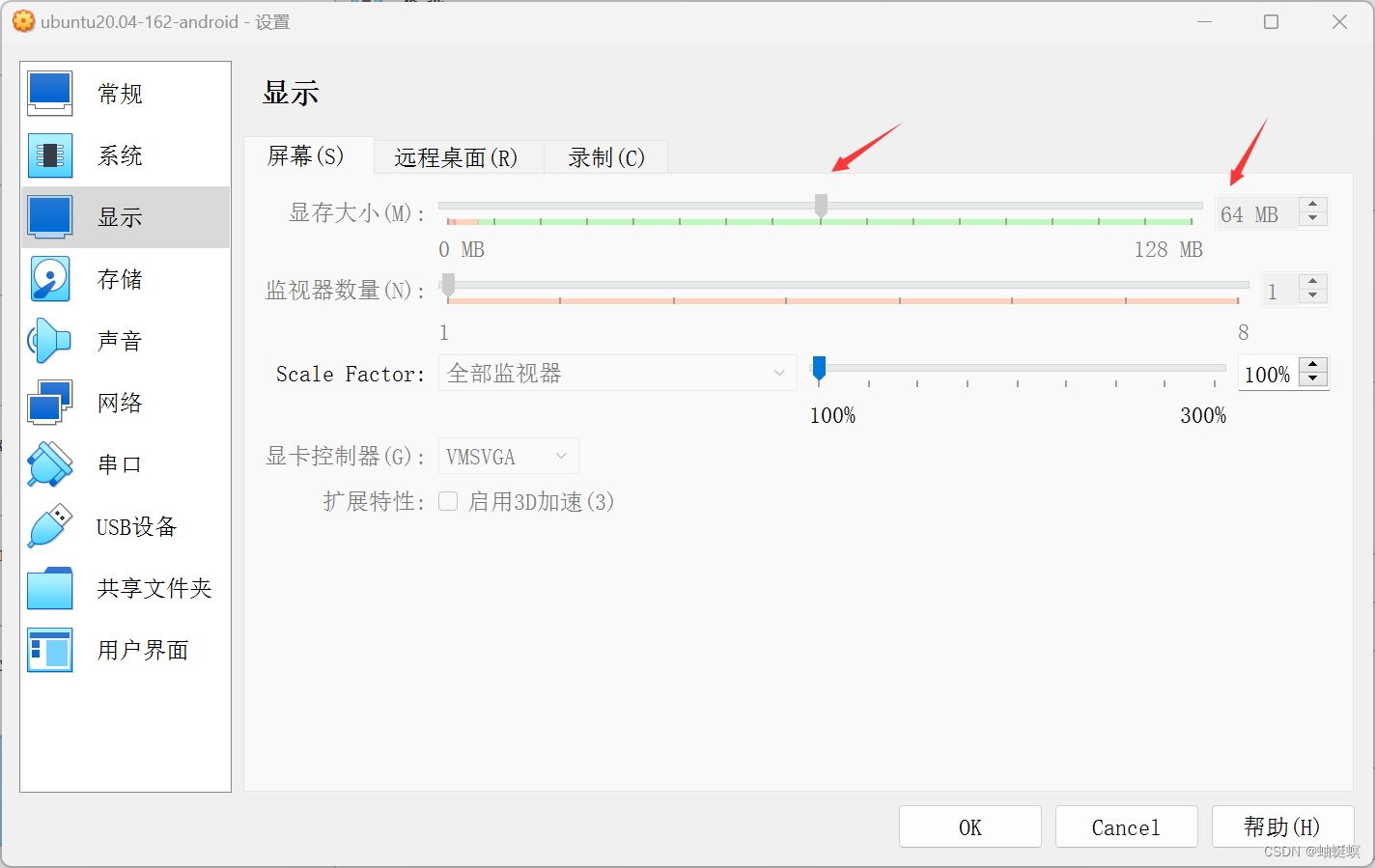
Task: Select the 系统 (System) settings icon
Action: (120, 154)
